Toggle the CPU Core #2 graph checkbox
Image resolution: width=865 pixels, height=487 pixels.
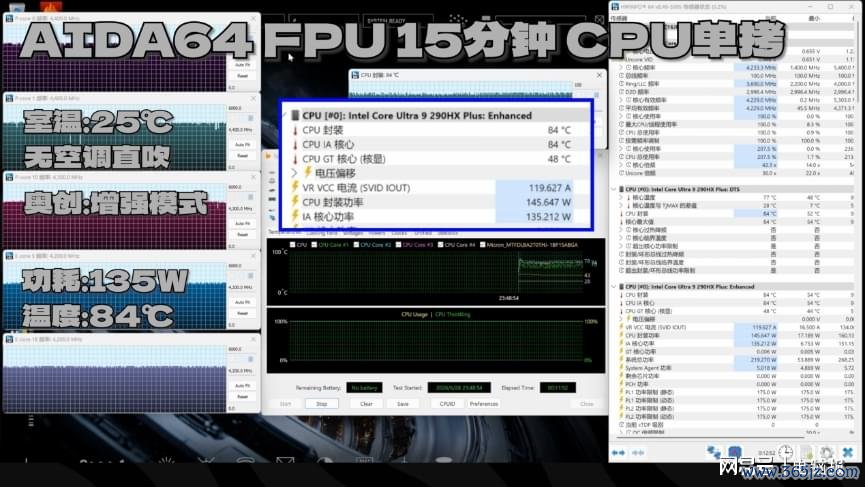(x=356, y=245)
